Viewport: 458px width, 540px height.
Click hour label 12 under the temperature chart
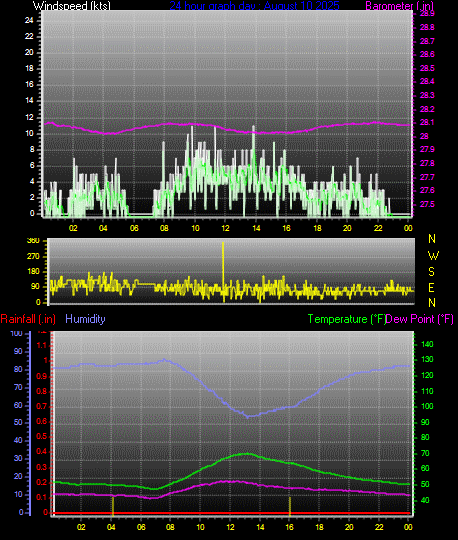[230, 527]
